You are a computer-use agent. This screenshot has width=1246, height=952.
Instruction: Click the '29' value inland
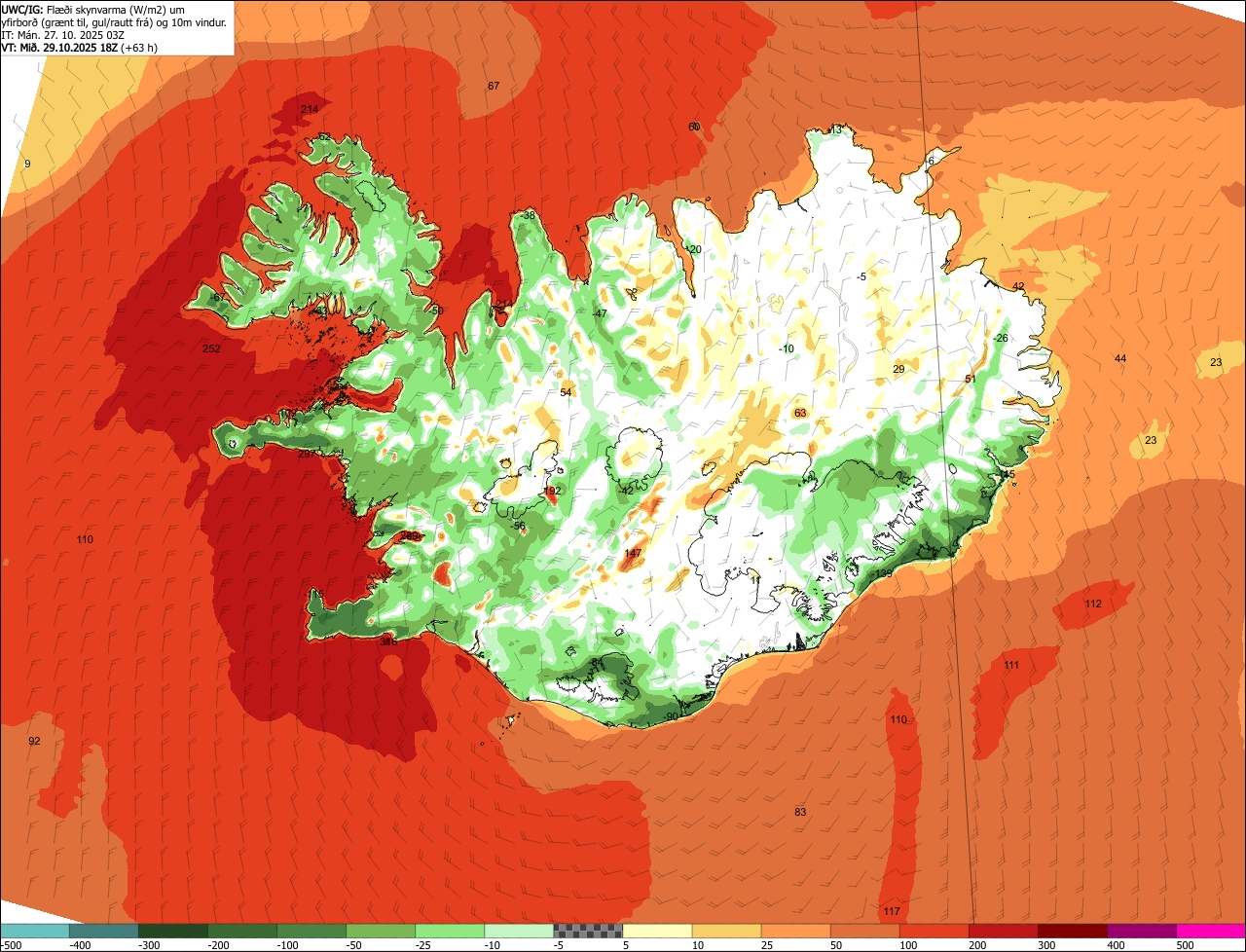tap(898, 369)
